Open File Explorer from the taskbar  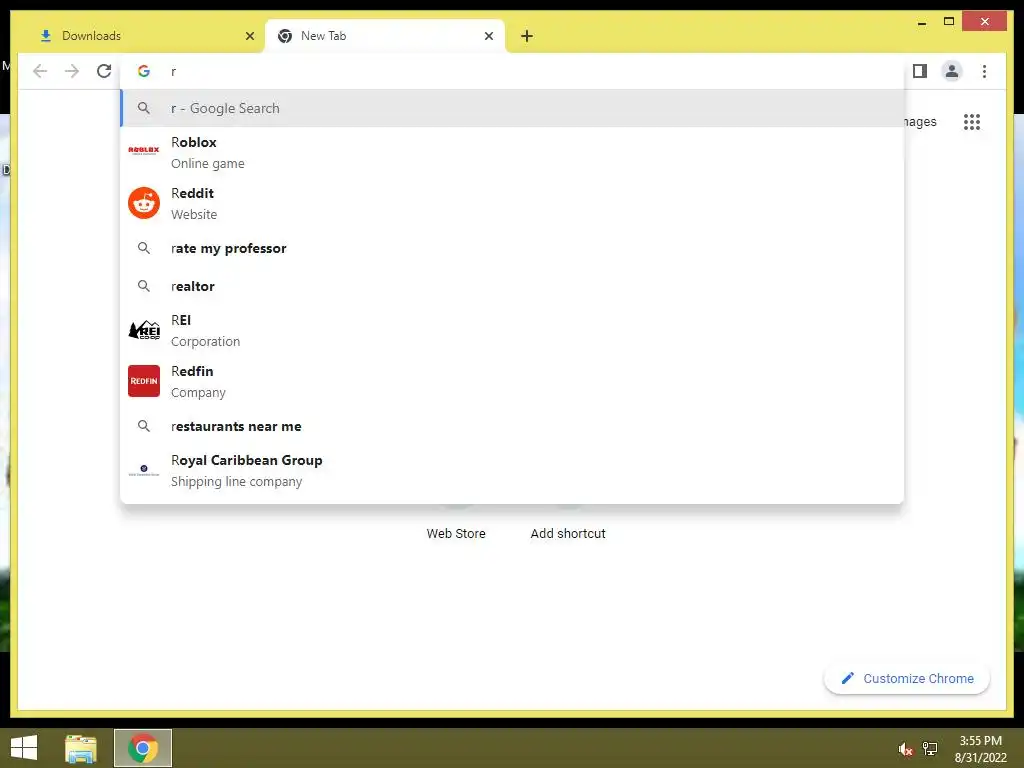81,748
